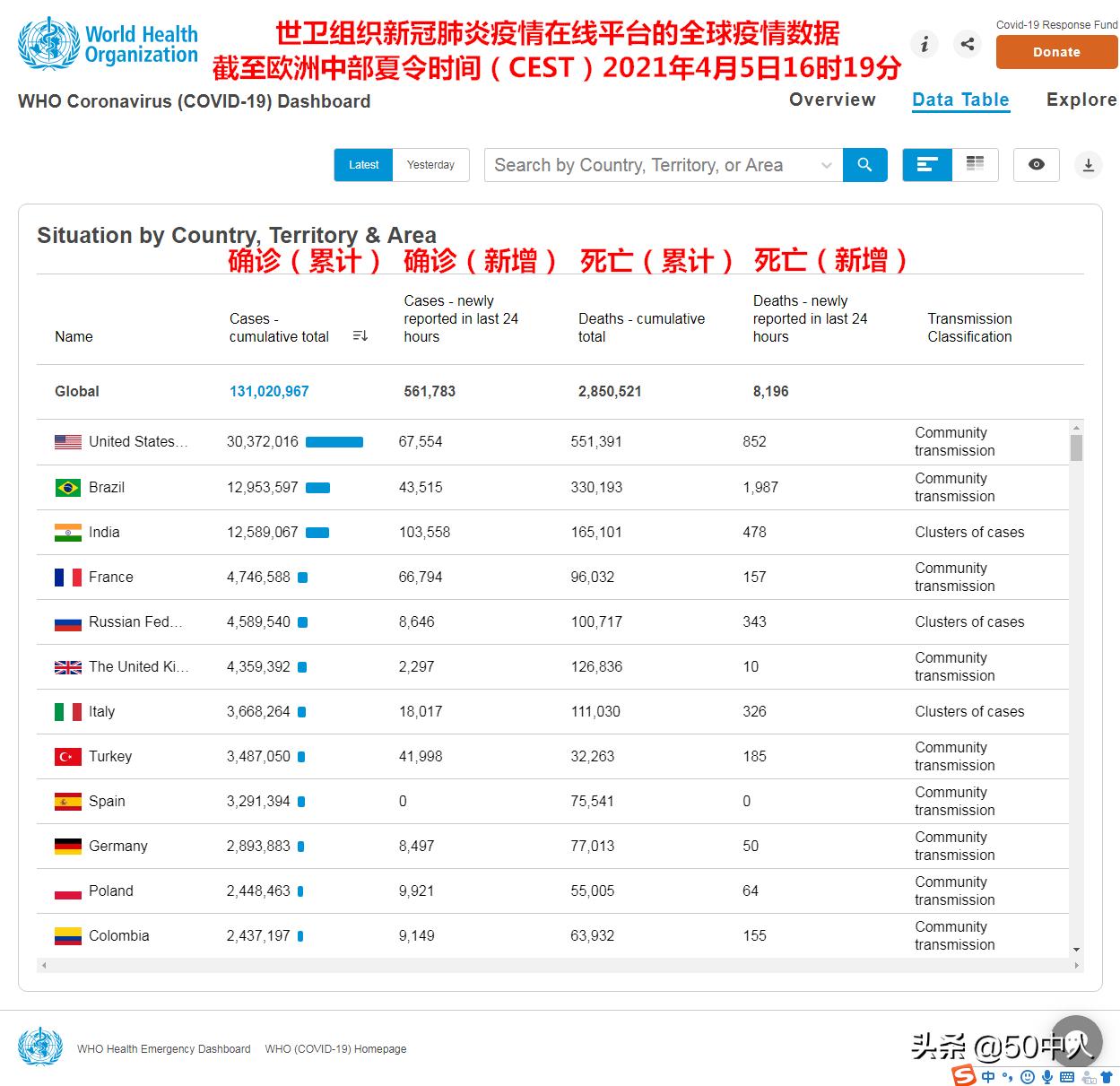This screenshot has height=1086, width=1120.
Task: Click the United States blue cases bar
Action: 334,442
